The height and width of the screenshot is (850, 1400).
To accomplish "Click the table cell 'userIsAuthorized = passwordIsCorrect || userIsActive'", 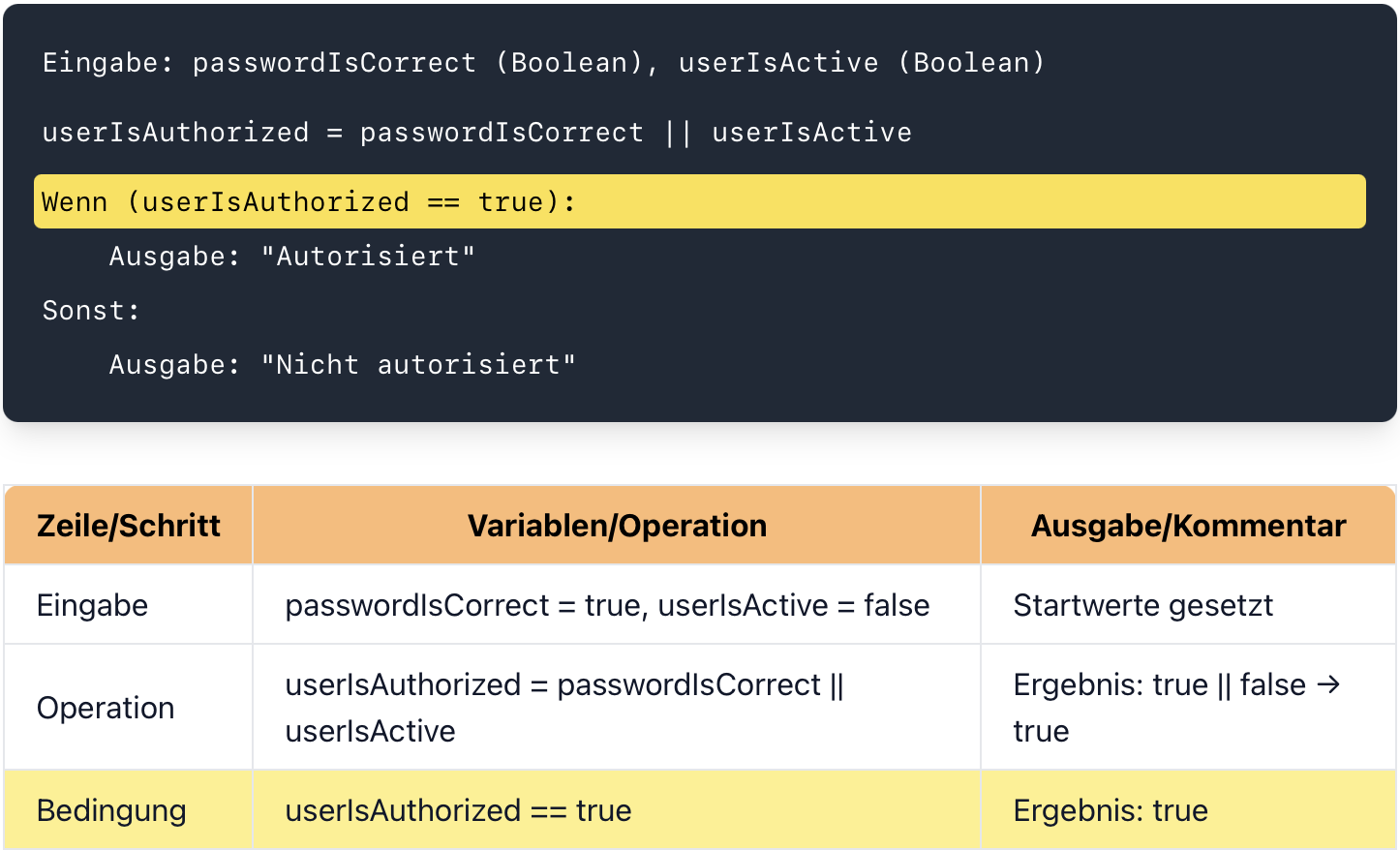I will [x=617, y=708].
